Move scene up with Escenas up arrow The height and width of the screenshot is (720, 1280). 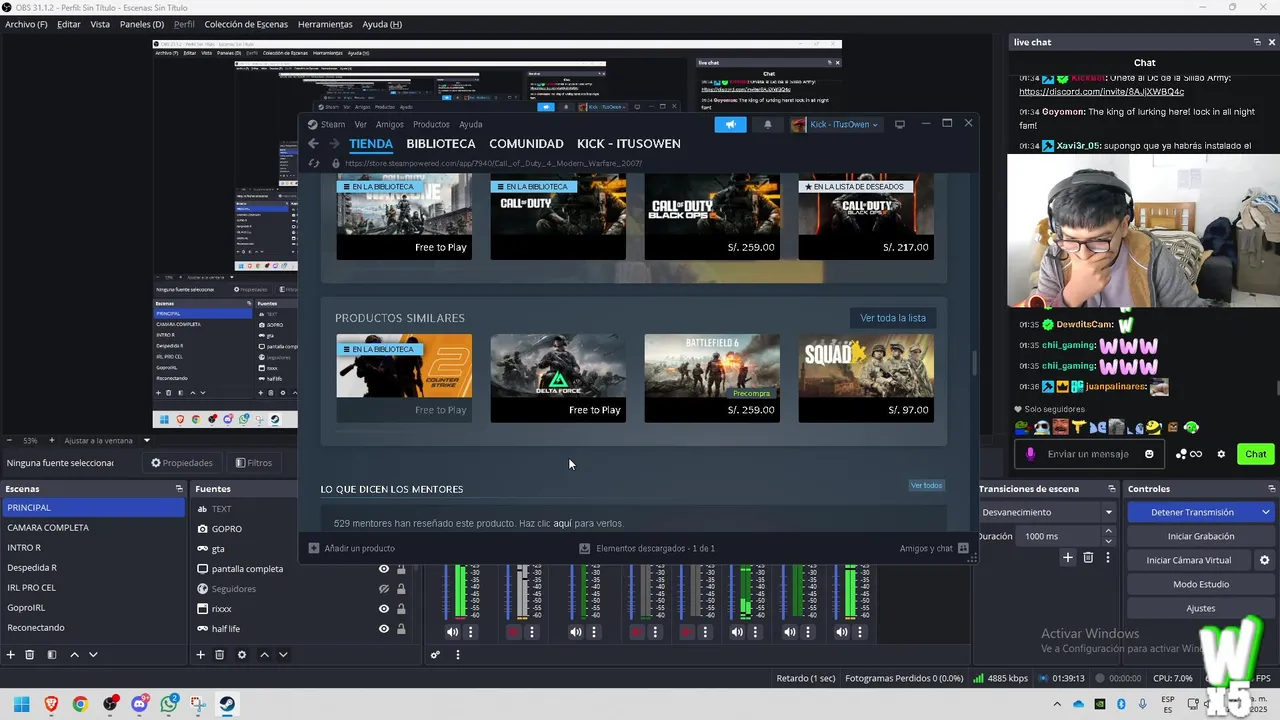tap(74, 655)
